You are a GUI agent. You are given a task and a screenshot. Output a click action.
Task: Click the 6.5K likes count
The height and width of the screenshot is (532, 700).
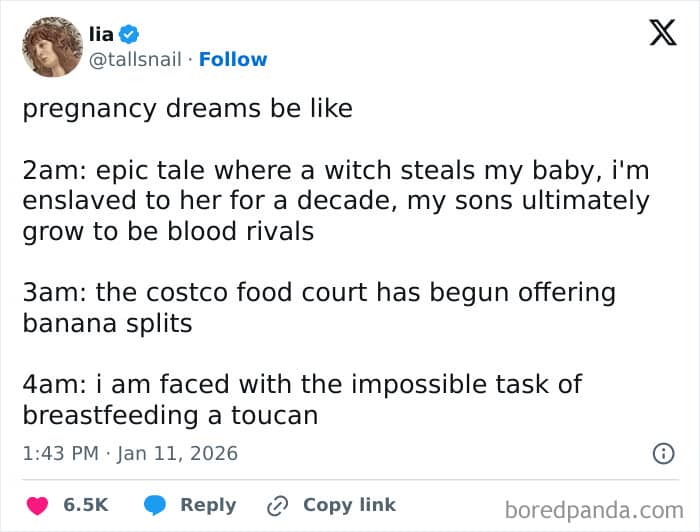coord(86,505)
